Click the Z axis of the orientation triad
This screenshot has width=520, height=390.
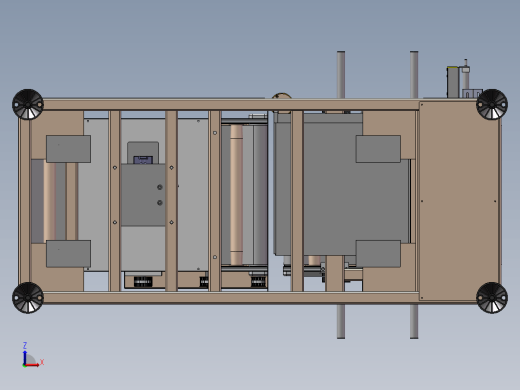(x=25, y=355)
